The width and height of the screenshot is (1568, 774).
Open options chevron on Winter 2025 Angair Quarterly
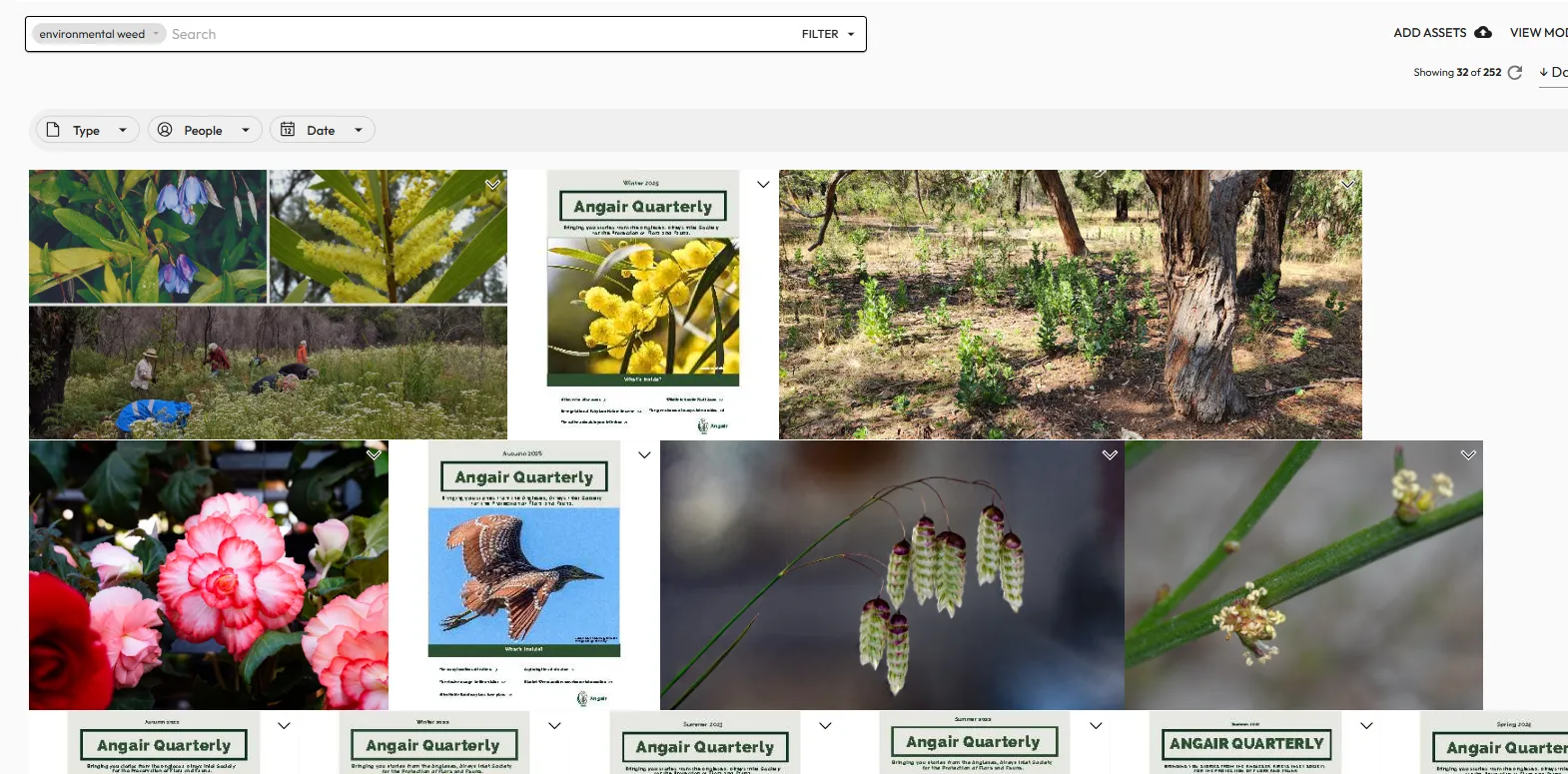pyautogui.click(x=763, y=185)
